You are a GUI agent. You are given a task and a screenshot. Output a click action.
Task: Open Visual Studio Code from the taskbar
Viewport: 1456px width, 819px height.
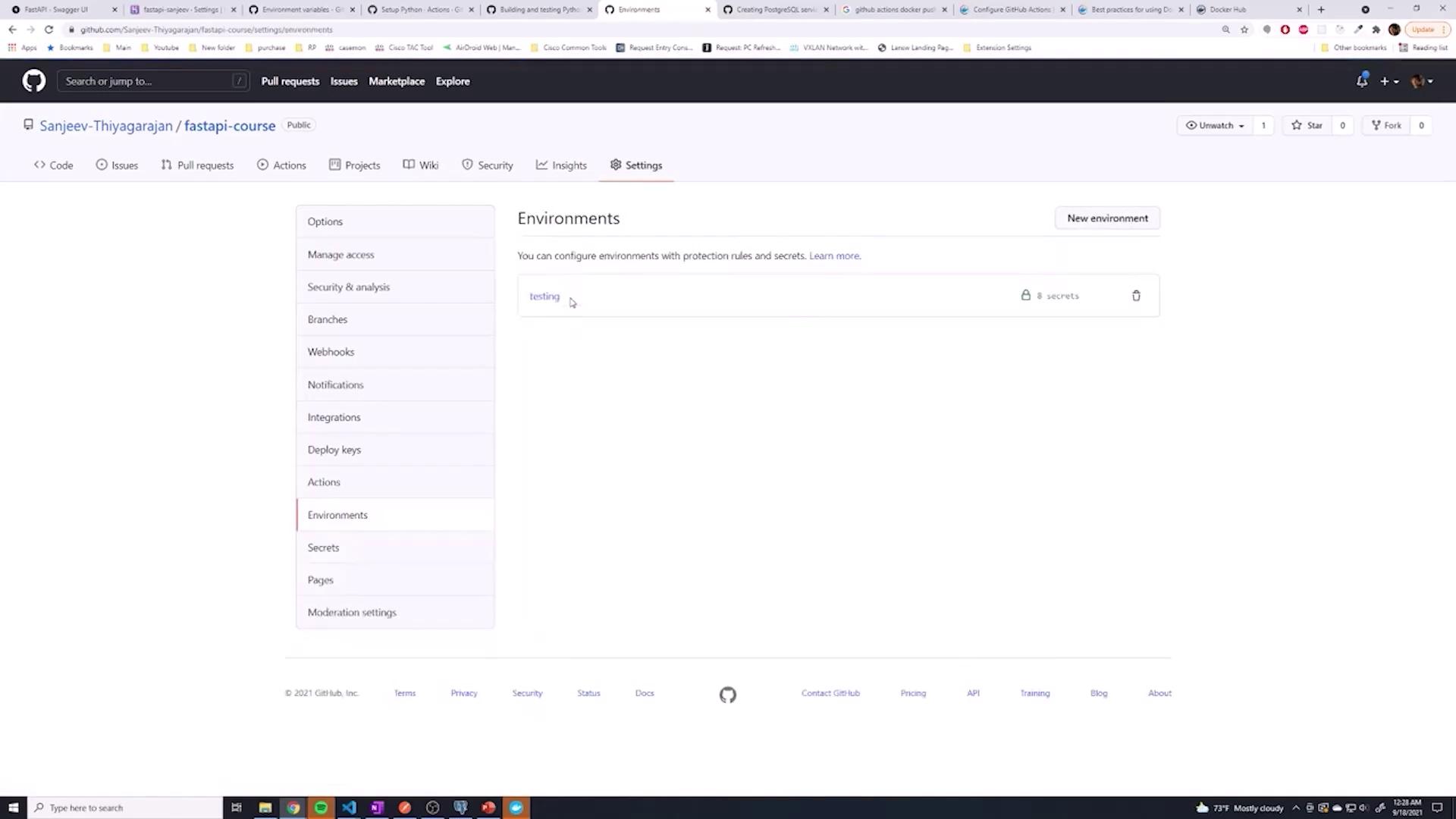pyautogui.click(x=349, y=808)
